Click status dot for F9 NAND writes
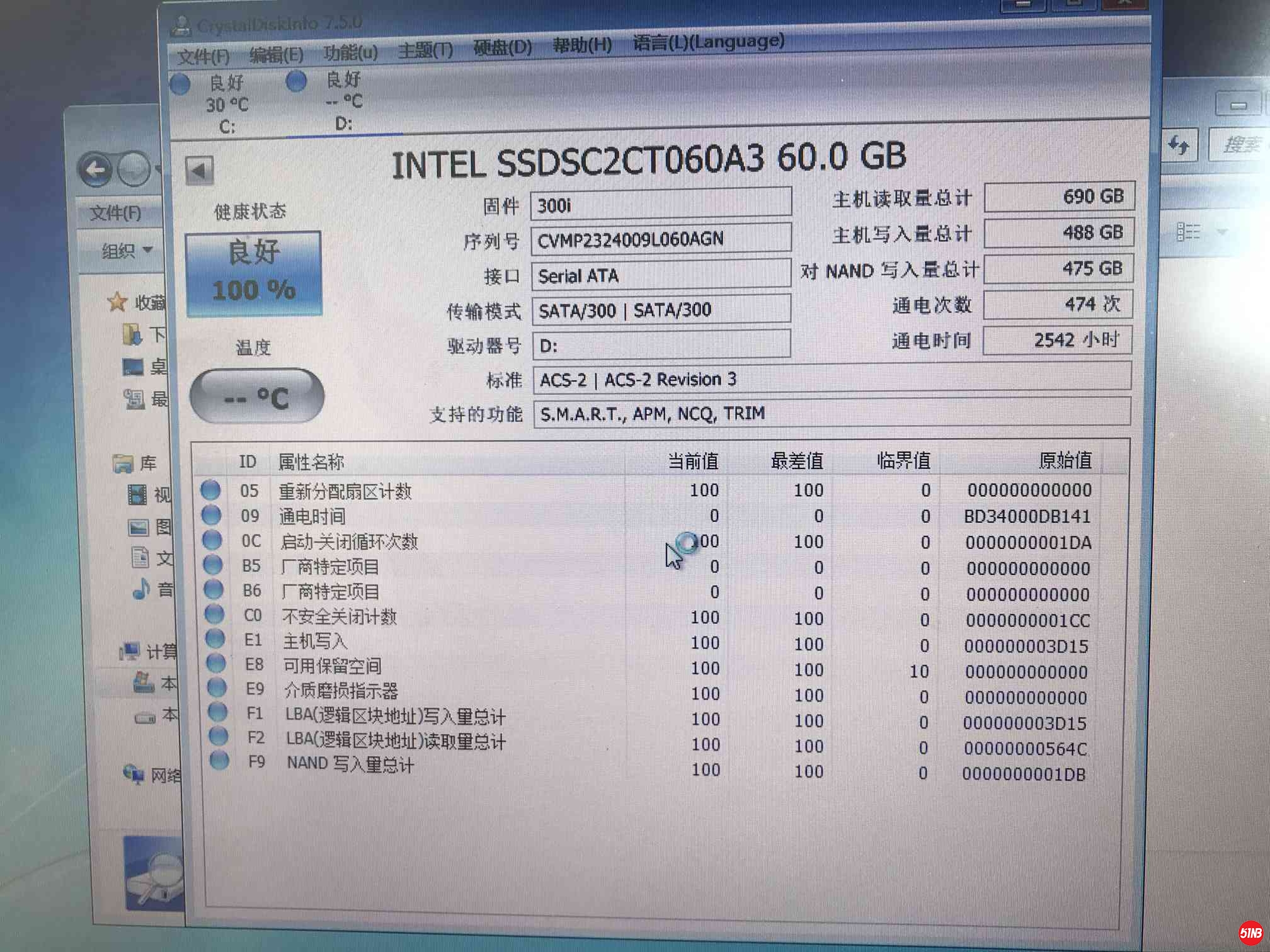This screenshot has height=952, width=1270. [219, 761]
